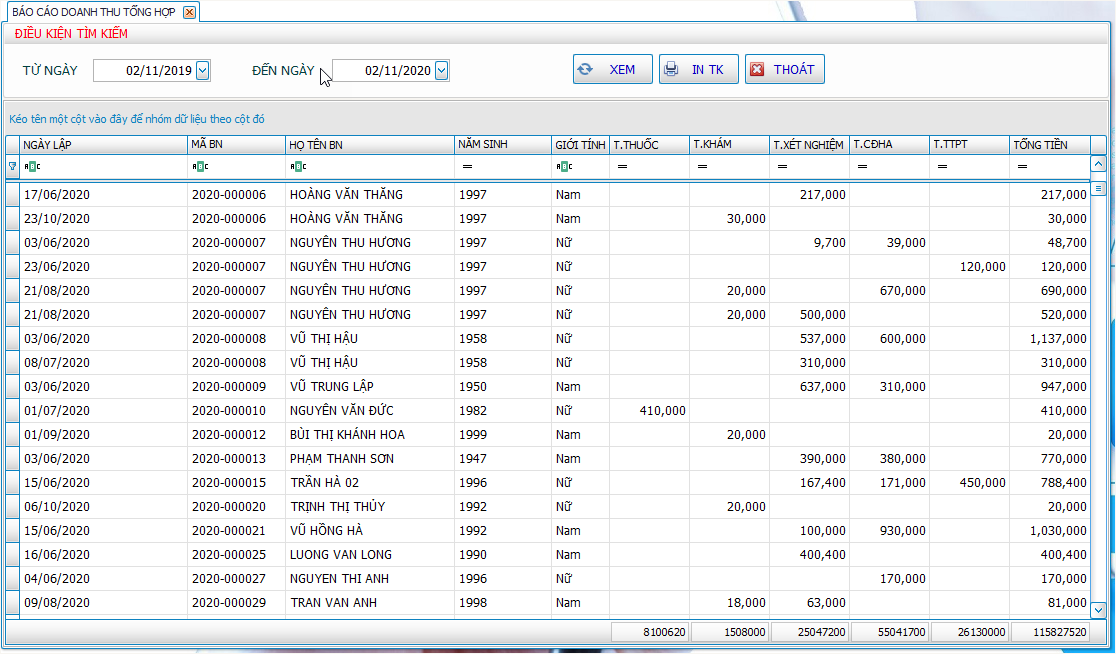Click the vertical scrollbar thumb
This screenshot has height=654, width=1116.
pyautogui.click(x=1098, y=189)
